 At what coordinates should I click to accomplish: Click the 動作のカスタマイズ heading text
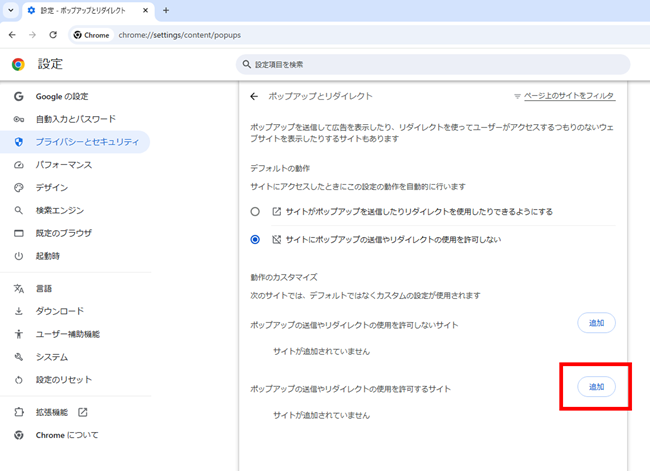point(284,277)
